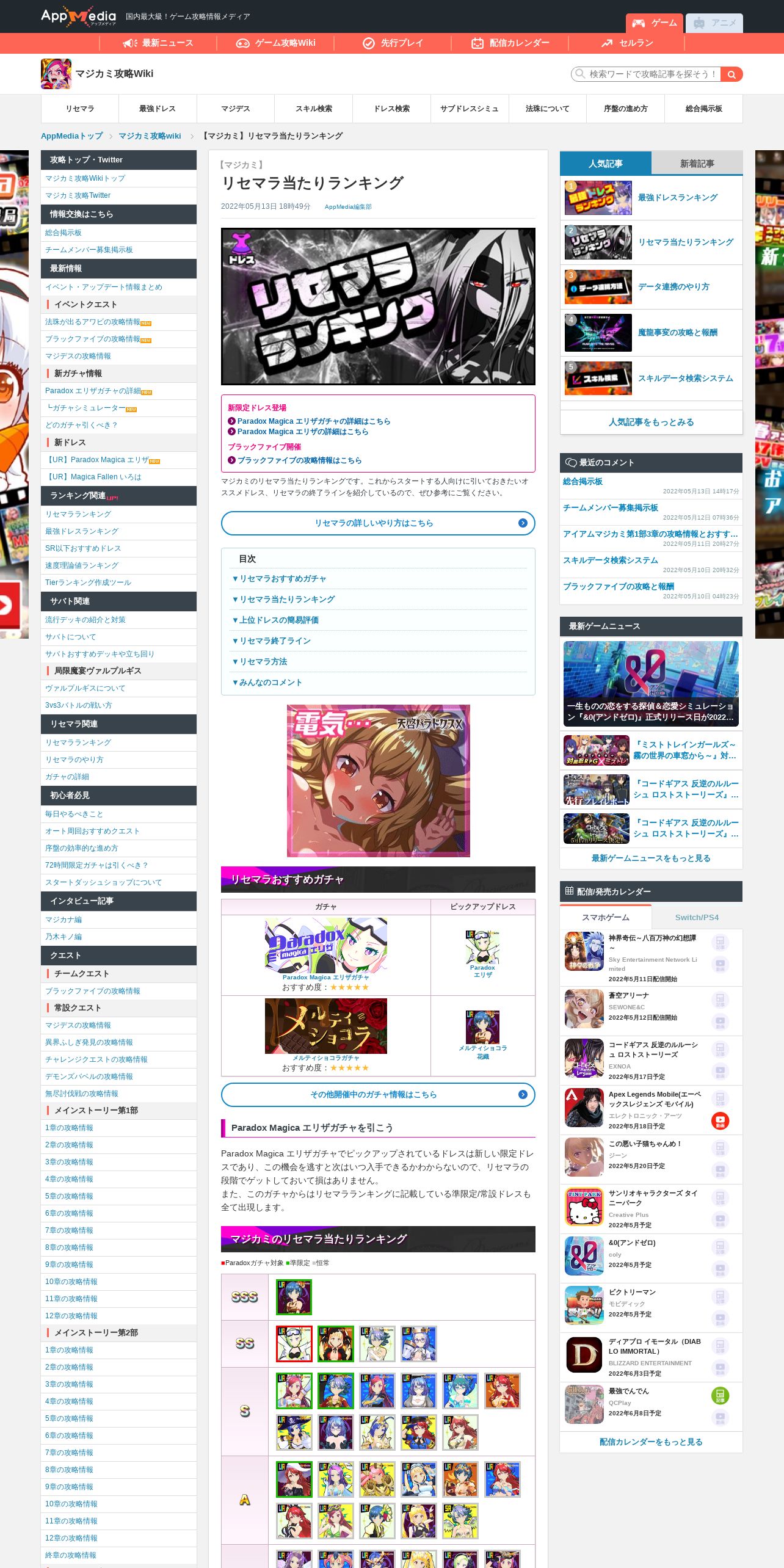Open 配信カレンダー in the orange menu bar
The height and width of the screenshot is (1568, 784).
point(510,43)
